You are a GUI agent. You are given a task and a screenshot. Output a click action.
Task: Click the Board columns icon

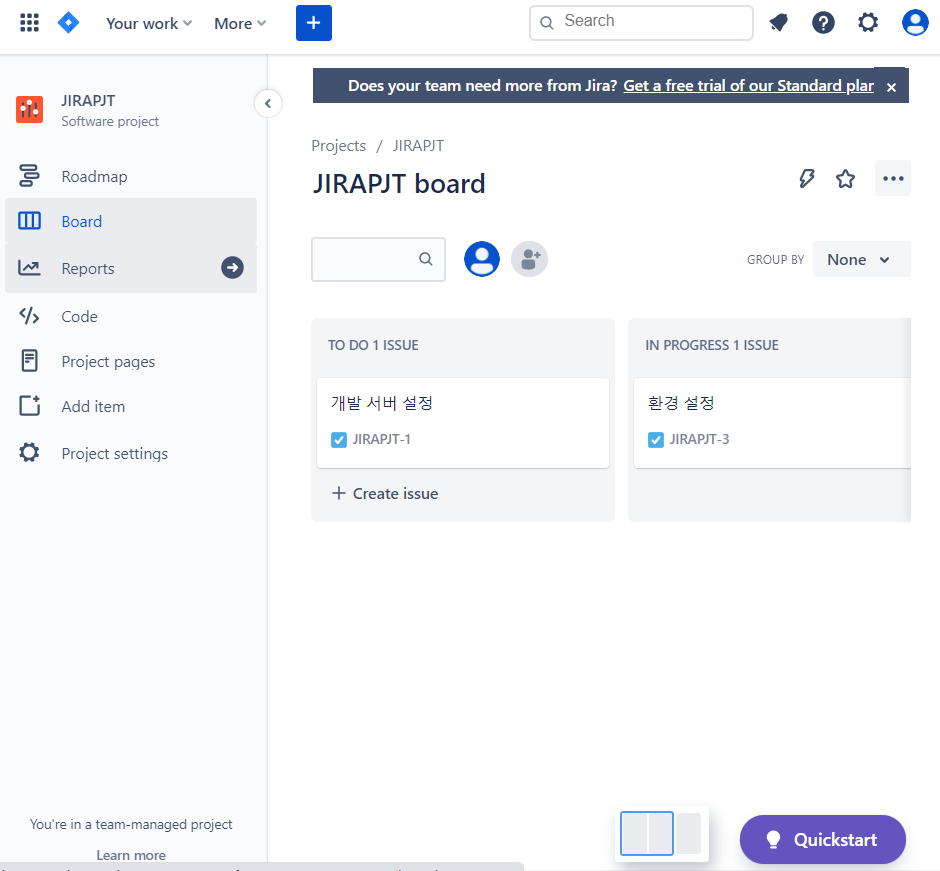[29, 221]
